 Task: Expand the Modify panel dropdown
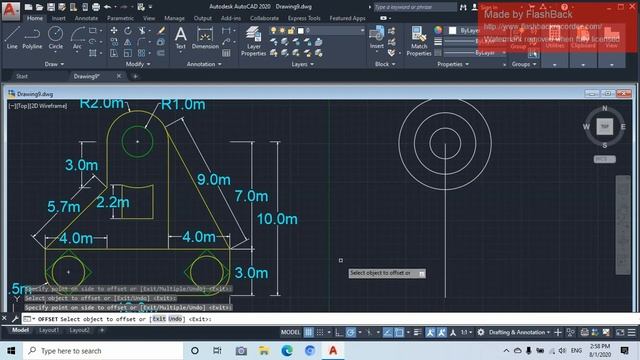tap(138, 64)
